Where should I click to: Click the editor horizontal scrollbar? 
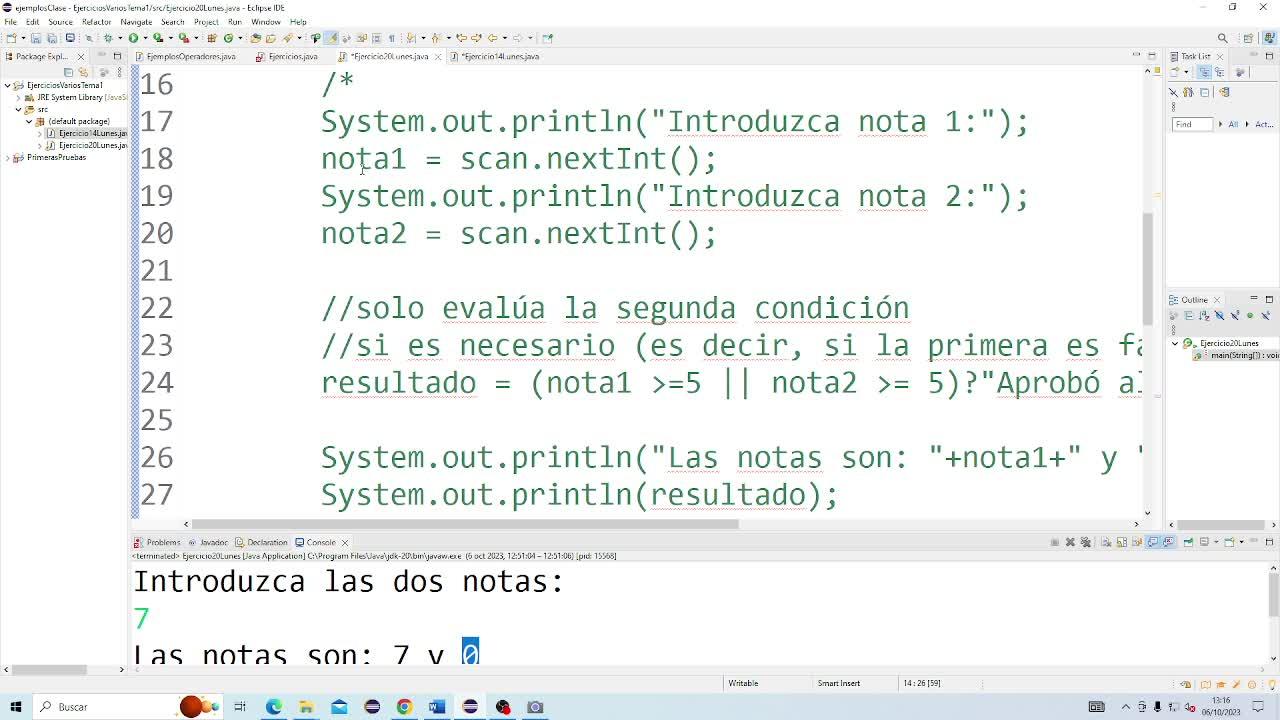(x=466, y=524)
